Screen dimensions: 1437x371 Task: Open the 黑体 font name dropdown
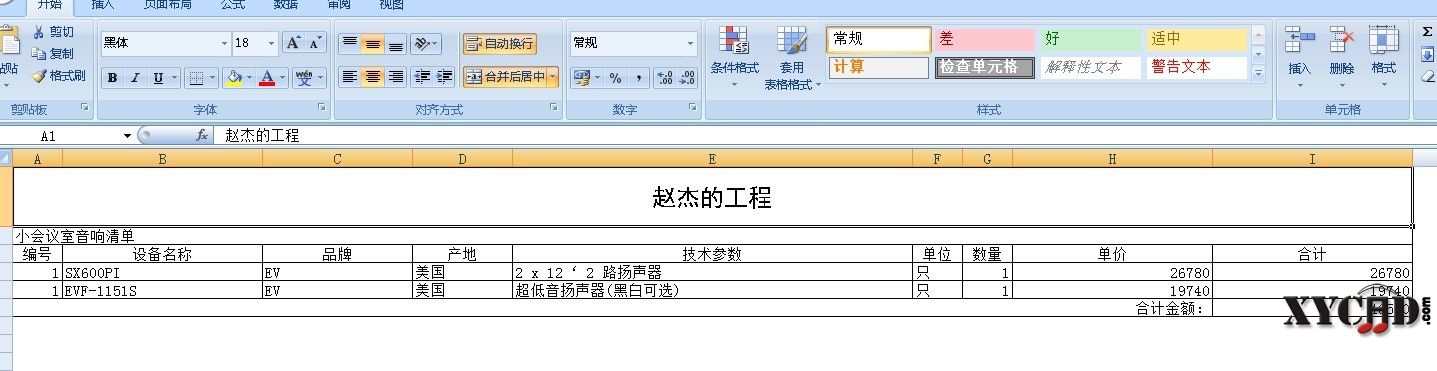(x=224, y=43)
